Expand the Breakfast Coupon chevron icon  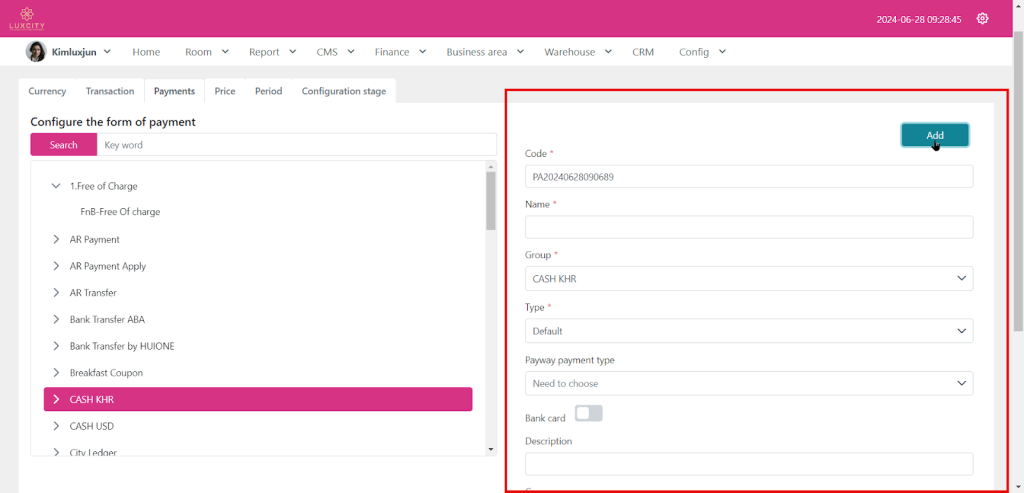(56, 373)
